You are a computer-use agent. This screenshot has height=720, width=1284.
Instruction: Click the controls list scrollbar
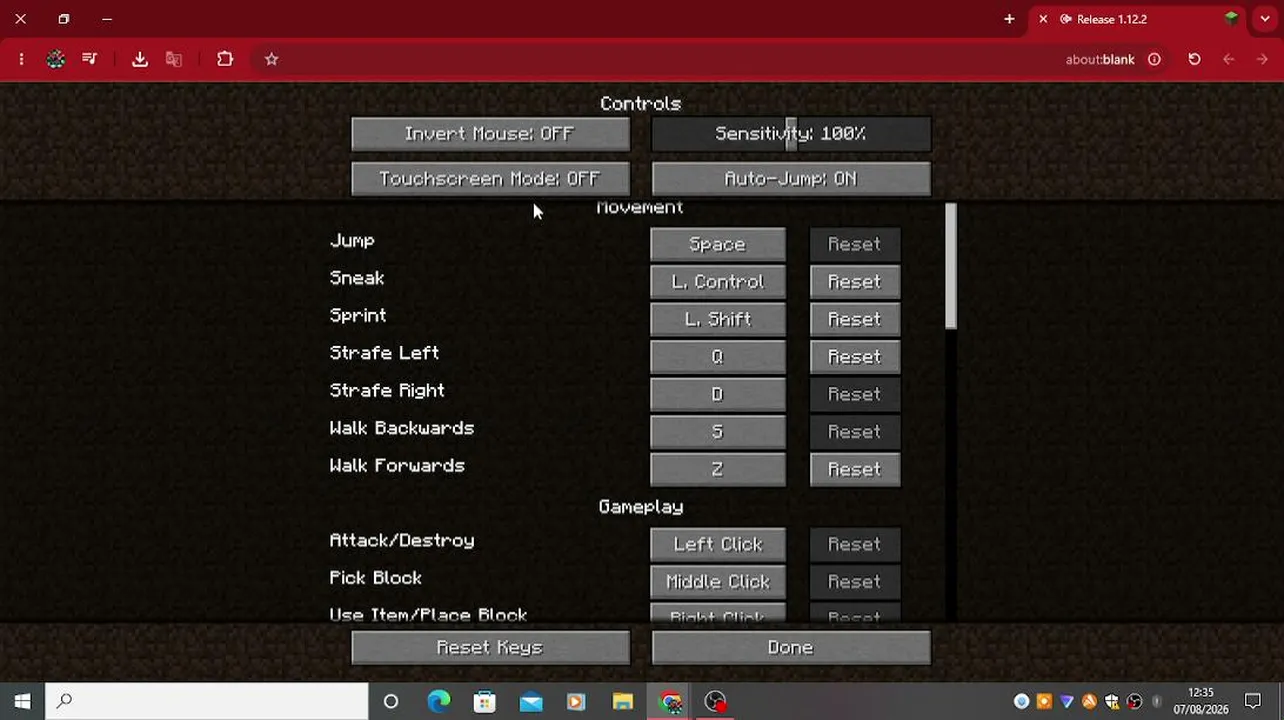pyautogui.click(x=951, y=266)
